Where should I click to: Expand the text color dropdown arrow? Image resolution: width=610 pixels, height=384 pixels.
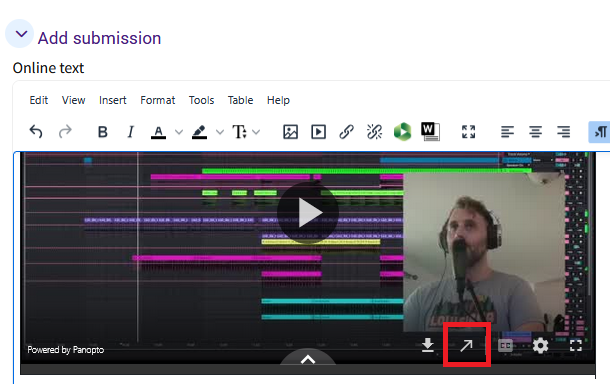[179, 132]
